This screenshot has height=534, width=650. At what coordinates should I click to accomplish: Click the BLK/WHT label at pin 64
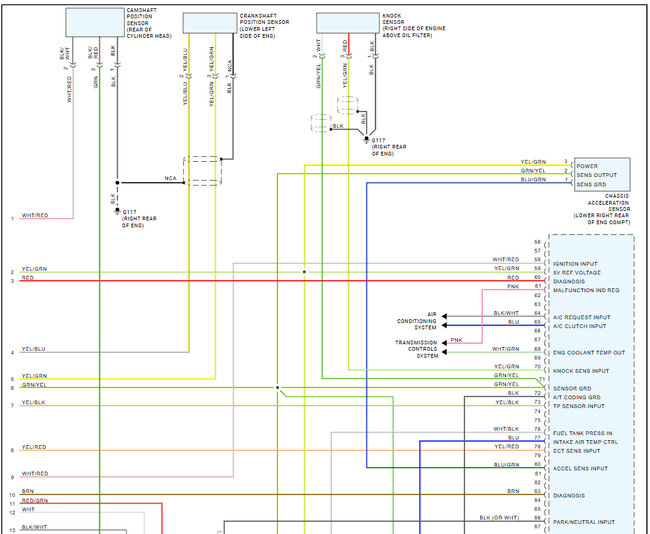[506, 313]
